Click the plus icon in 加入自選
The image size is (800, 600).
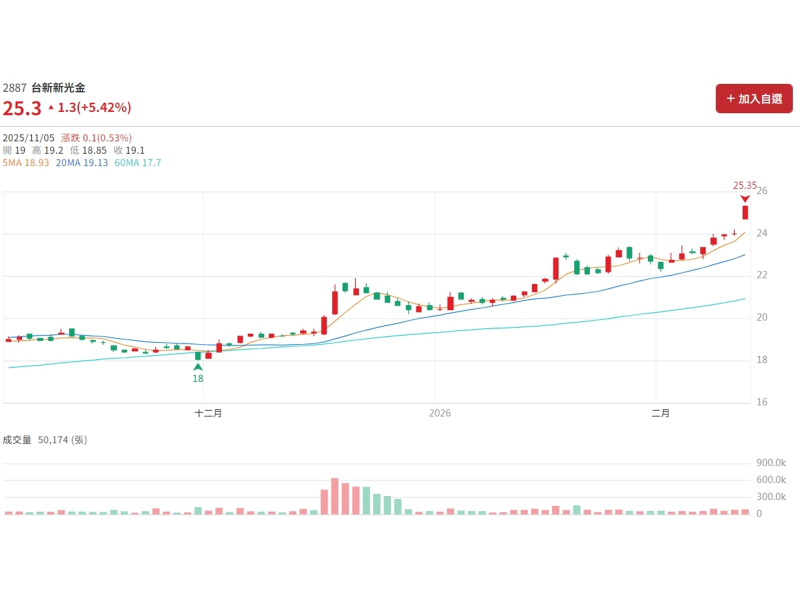(x=731, y=98)
